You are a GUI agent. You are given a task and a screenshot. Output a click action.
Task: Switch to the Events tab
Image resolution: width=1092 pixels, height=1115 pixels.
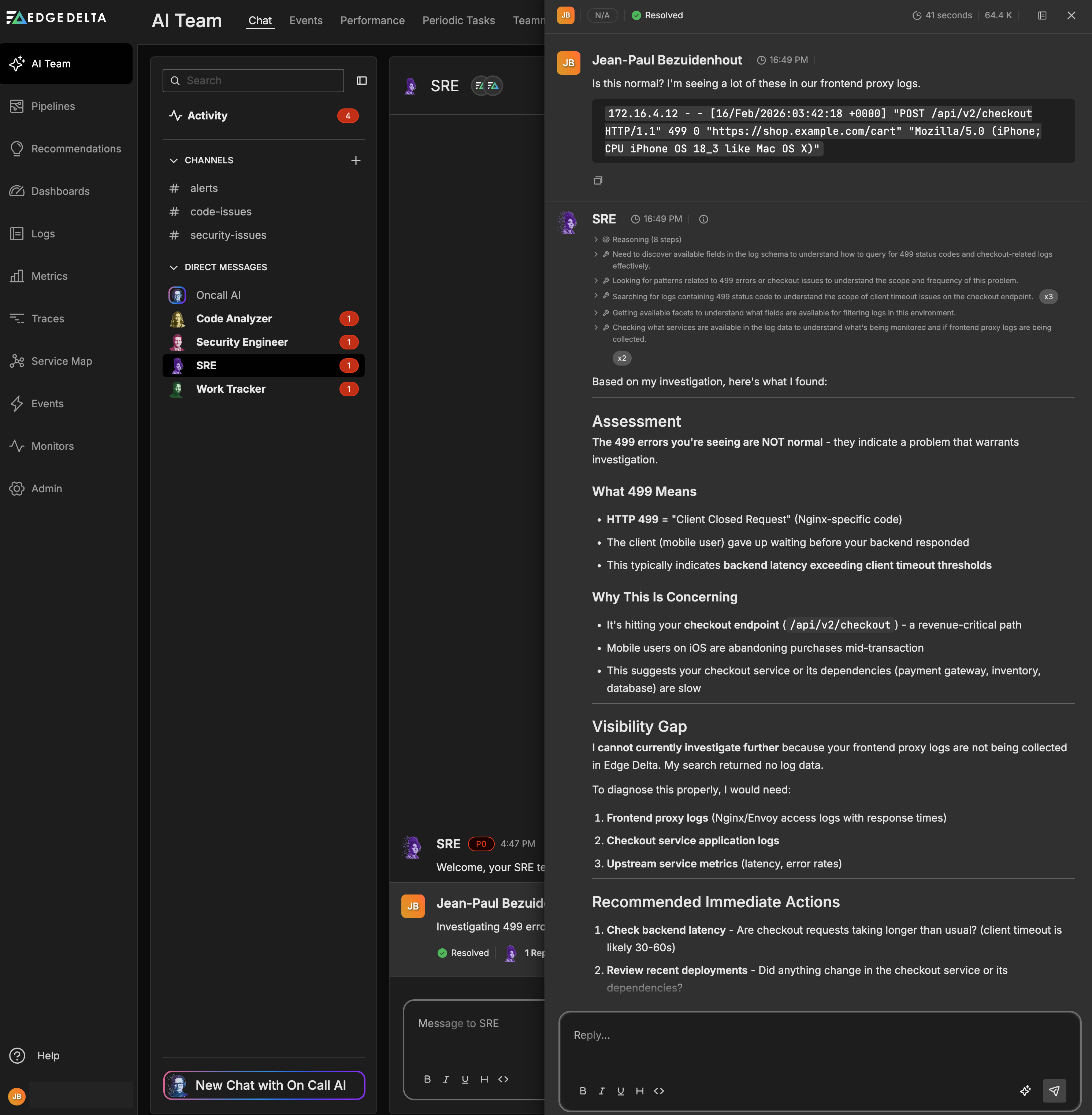click(x=306, y=21)
